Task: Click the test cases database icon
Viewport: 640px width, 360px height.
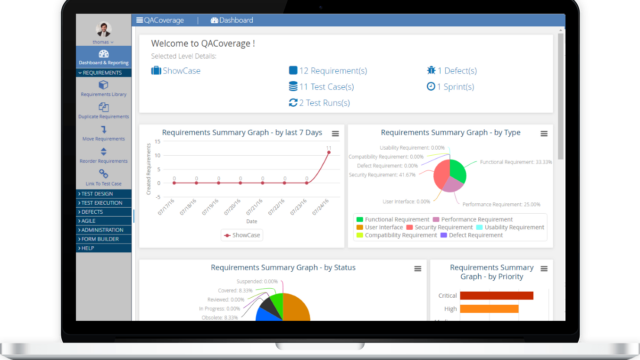Action: 293,86
